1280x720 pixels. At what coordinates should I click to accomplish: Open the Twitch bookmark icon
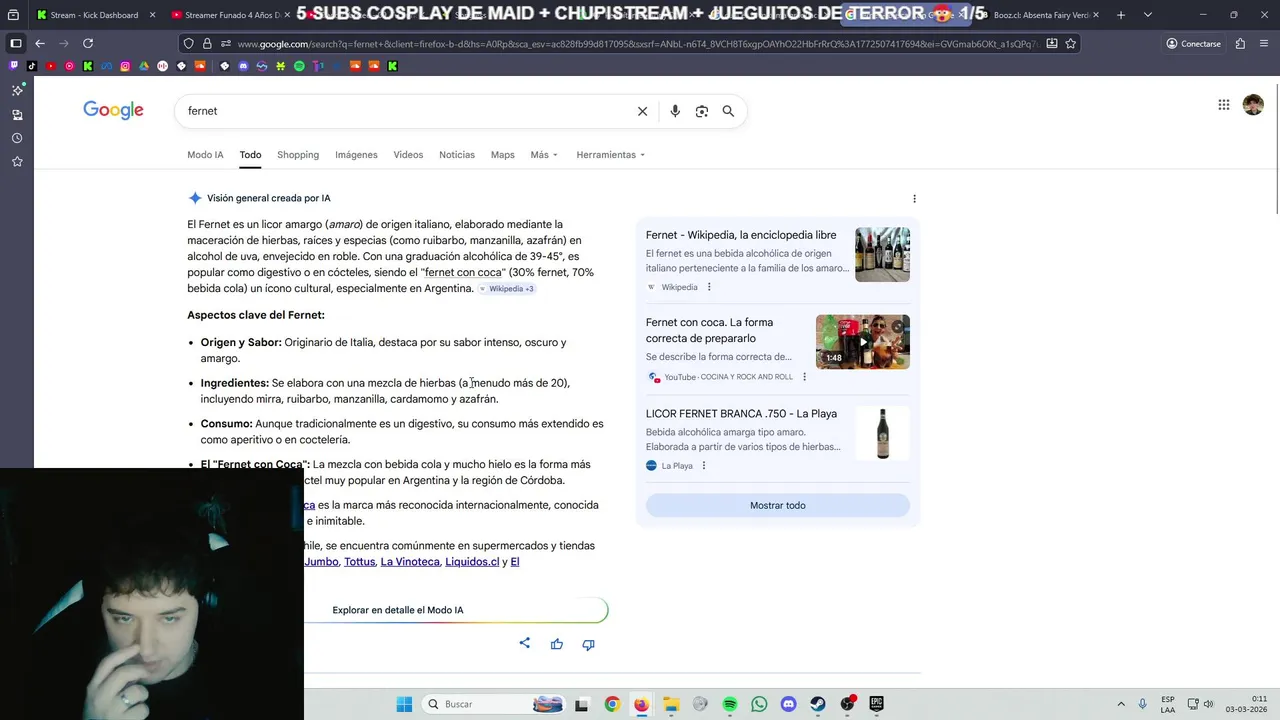(x=14, y=66)
